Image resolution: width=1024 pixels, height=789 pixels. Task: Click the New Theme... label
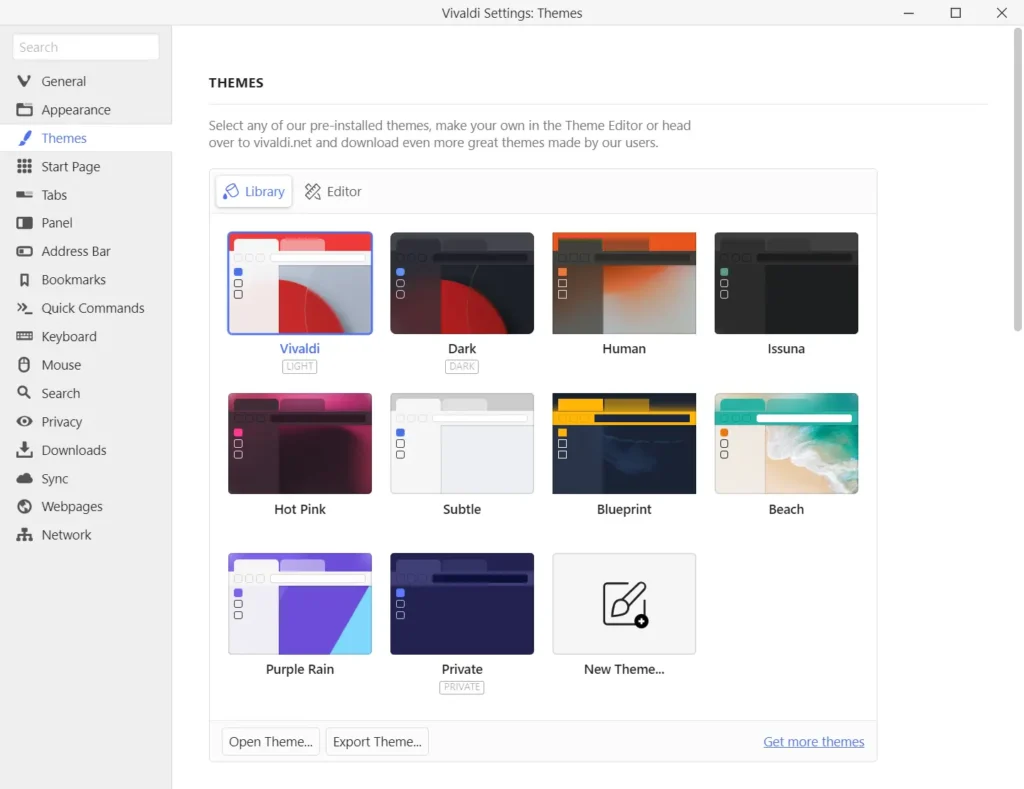(624, 669)
